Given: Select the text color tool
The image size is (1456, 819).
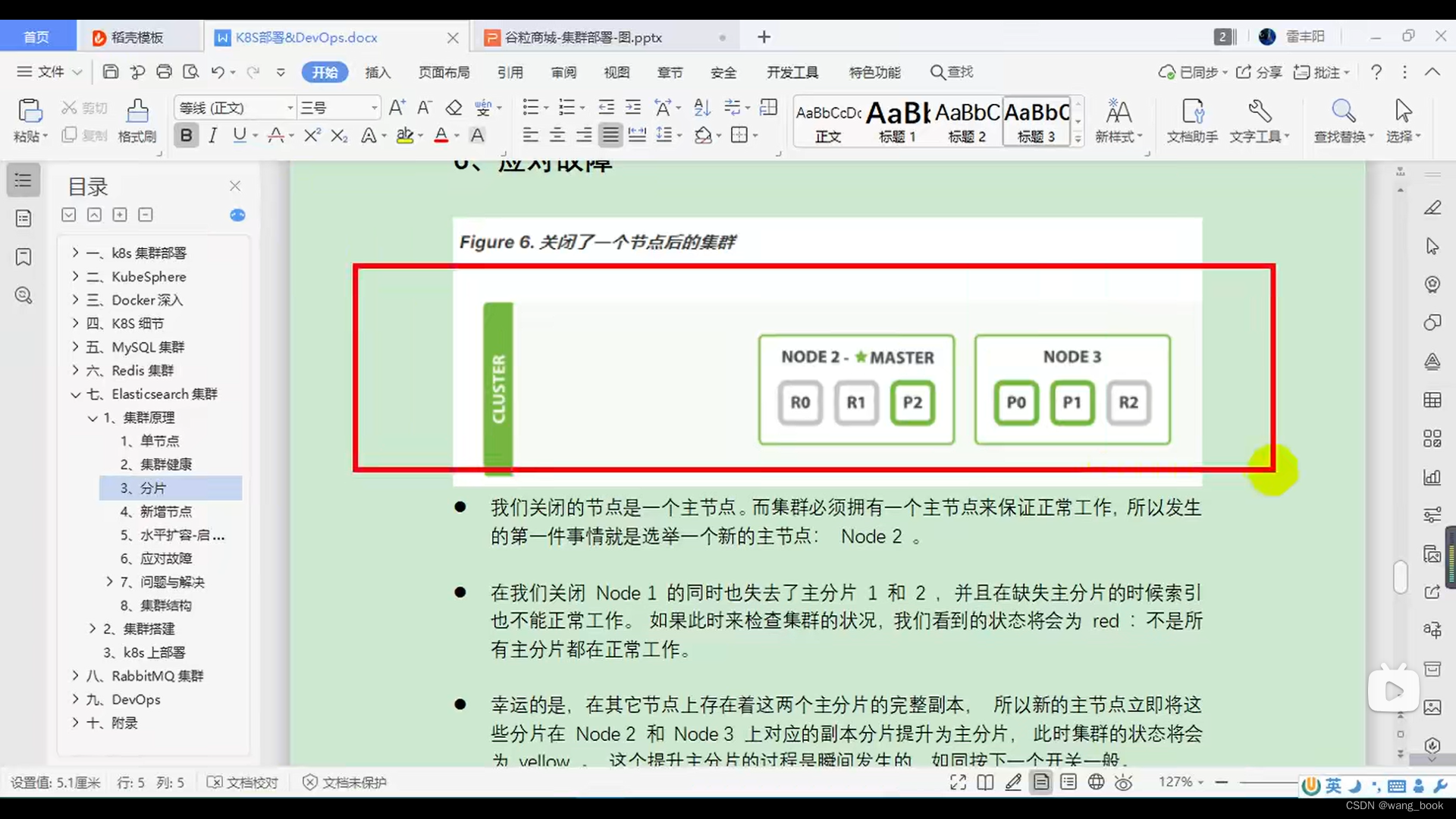Looking at the screenshot, I should 442,135.
